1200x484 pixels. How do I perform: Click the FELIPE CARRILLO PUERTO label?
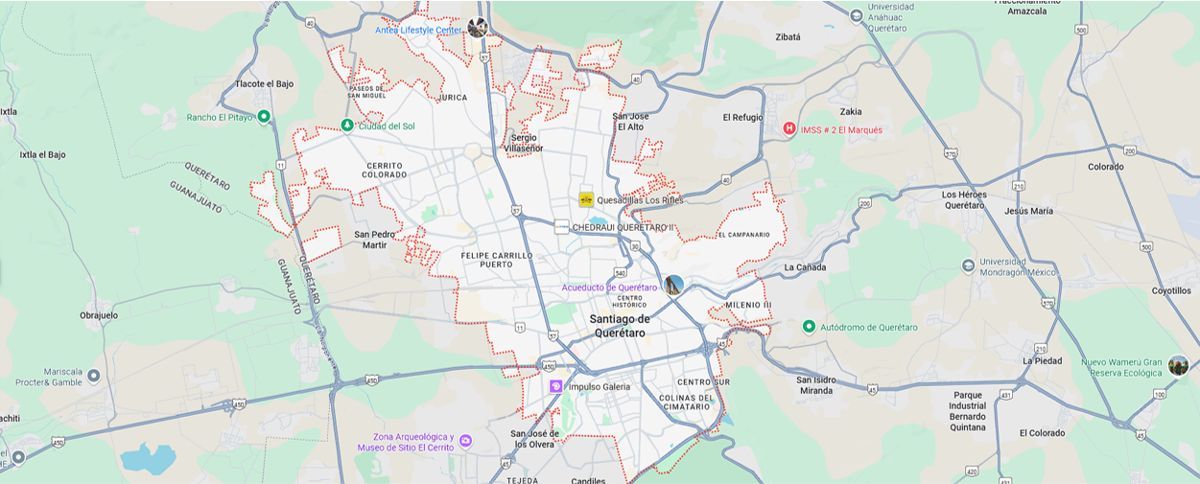(497, 260)
